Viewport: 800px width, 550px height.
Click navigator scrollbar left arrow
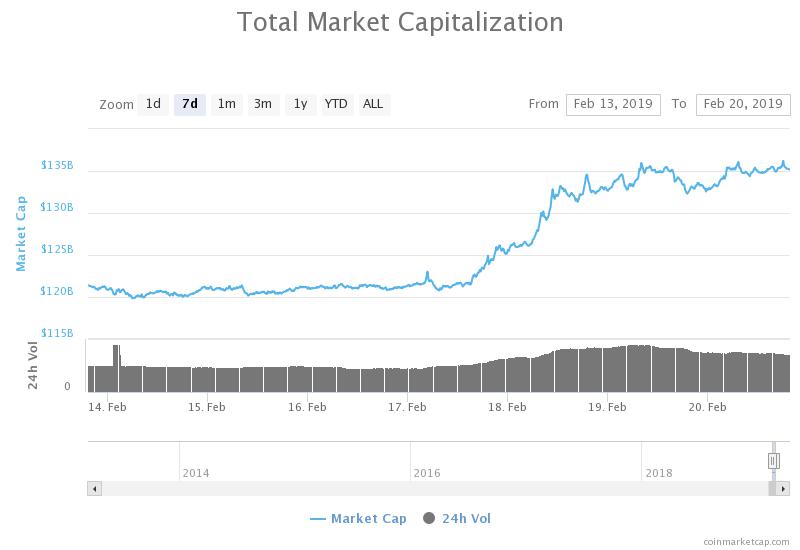click(x=94, y=489)
